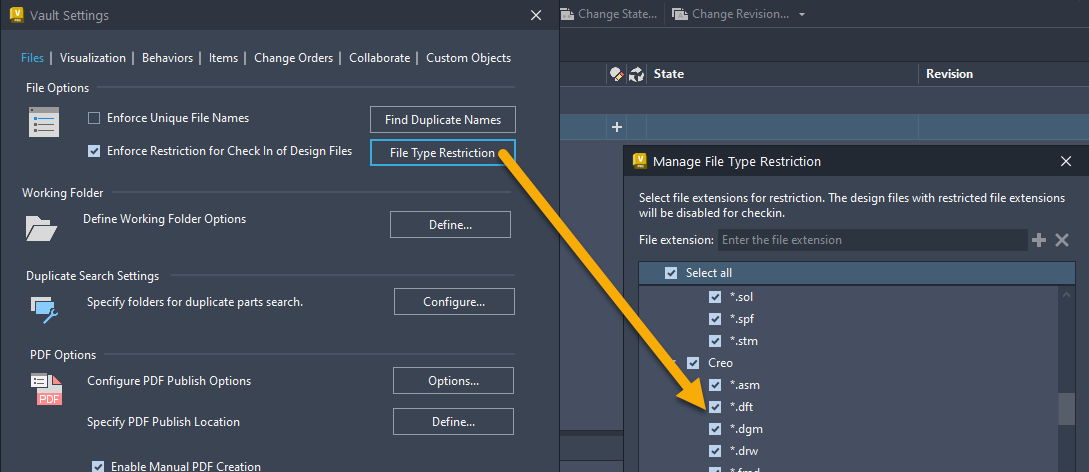Switch to the Behaviors tab

167,58
